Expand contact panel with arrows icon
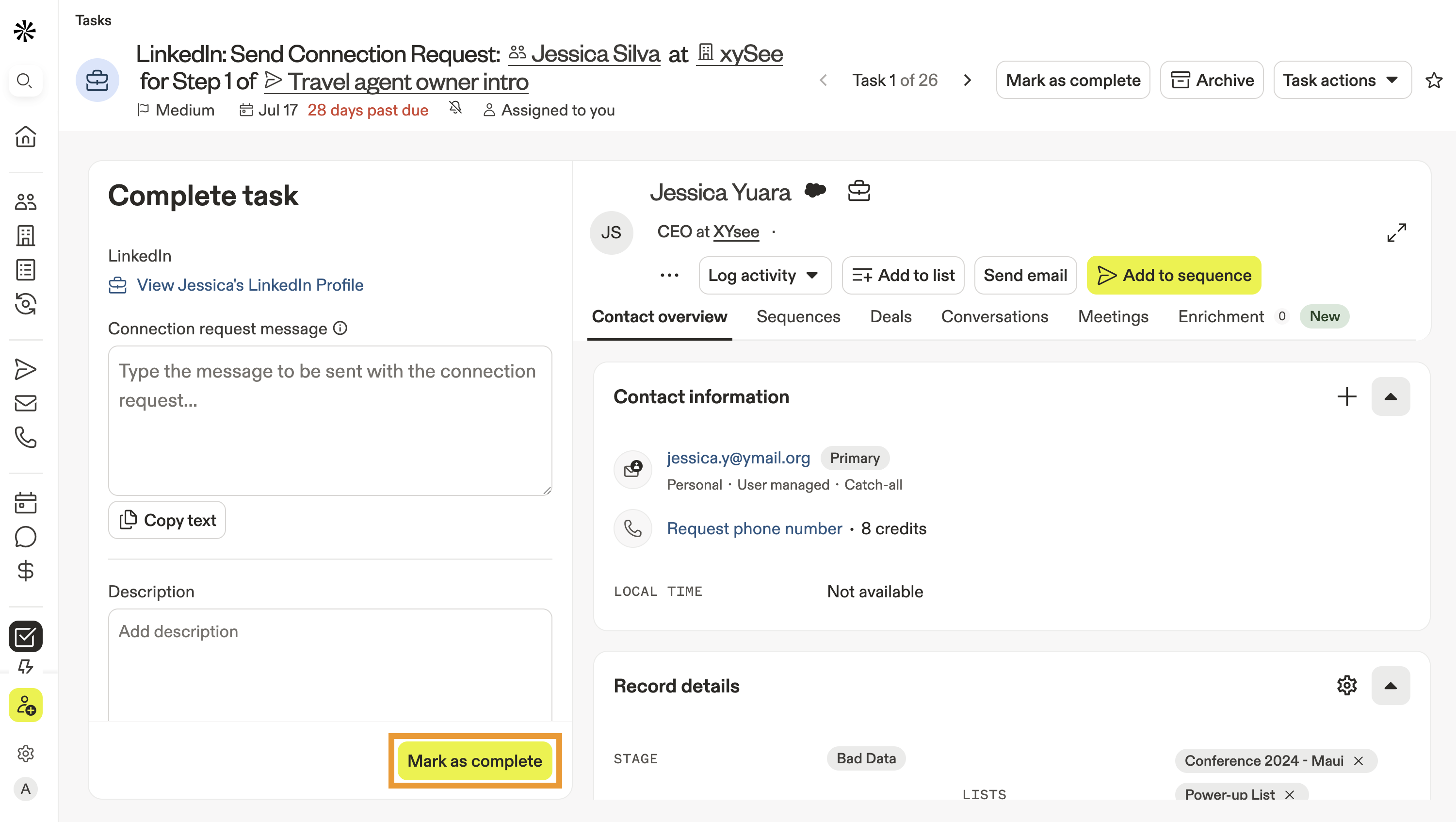The height and width of the screenshot is (822, 1456). 1396,232
